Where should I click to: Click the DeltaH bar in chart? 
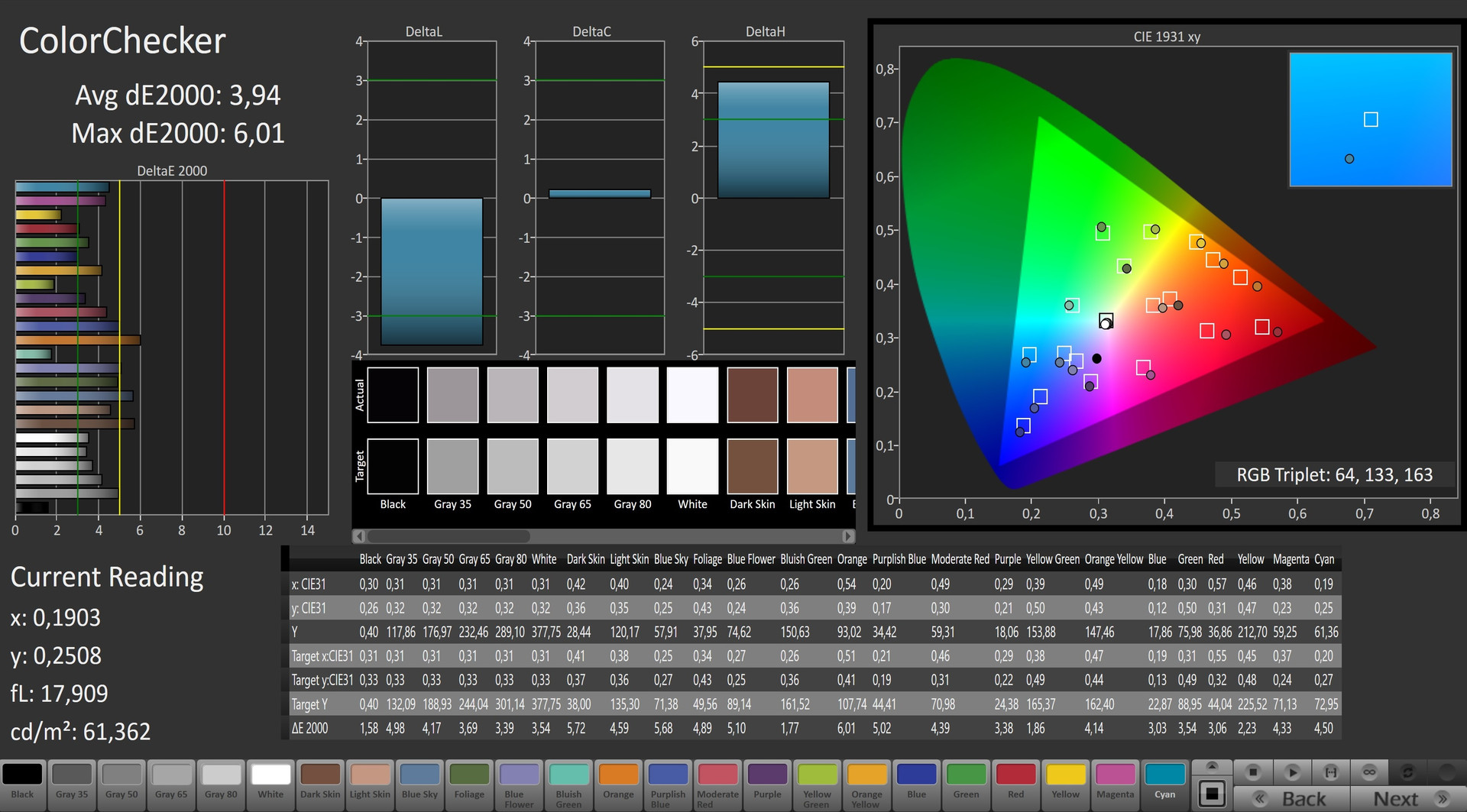point(773,140)
